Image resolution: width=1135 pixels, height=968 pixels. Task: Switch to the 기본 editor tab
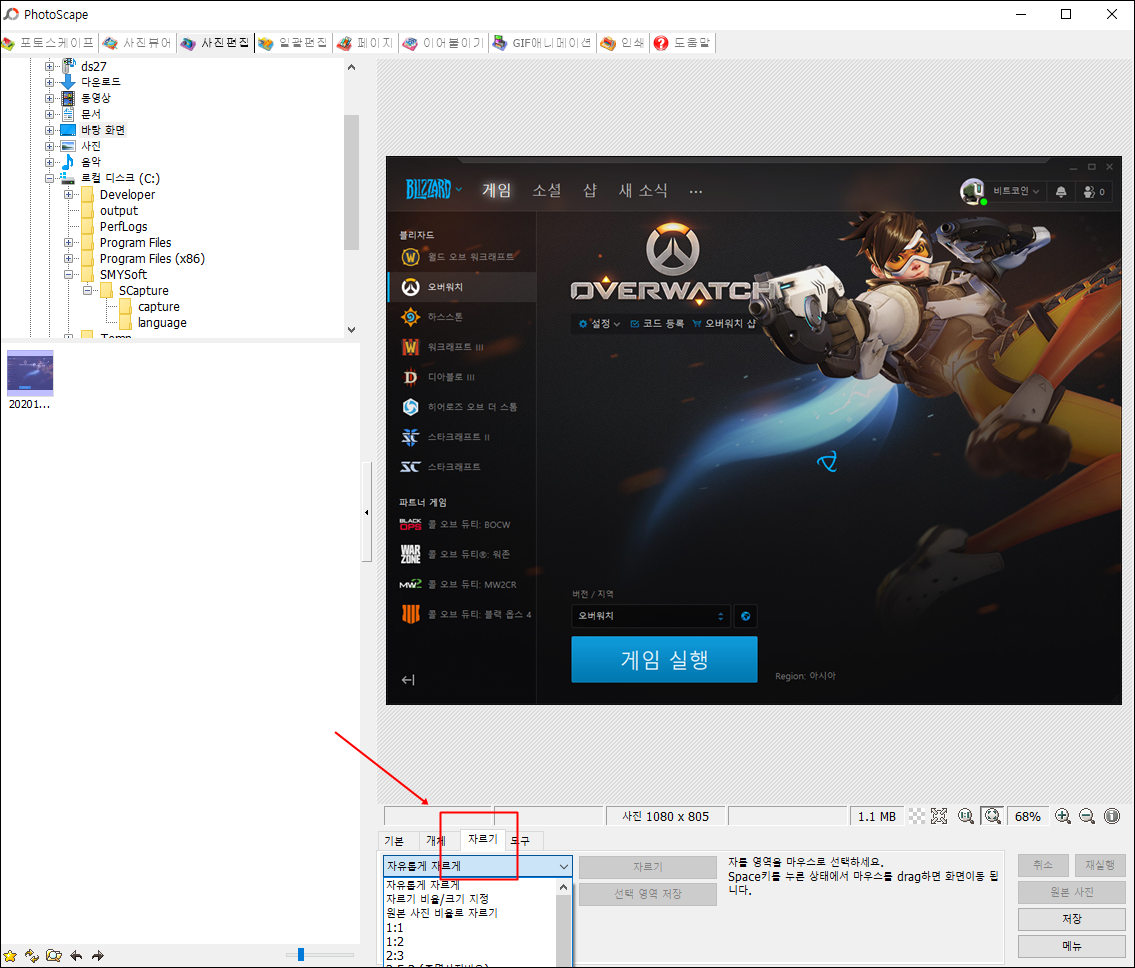[x=394, y=841]
